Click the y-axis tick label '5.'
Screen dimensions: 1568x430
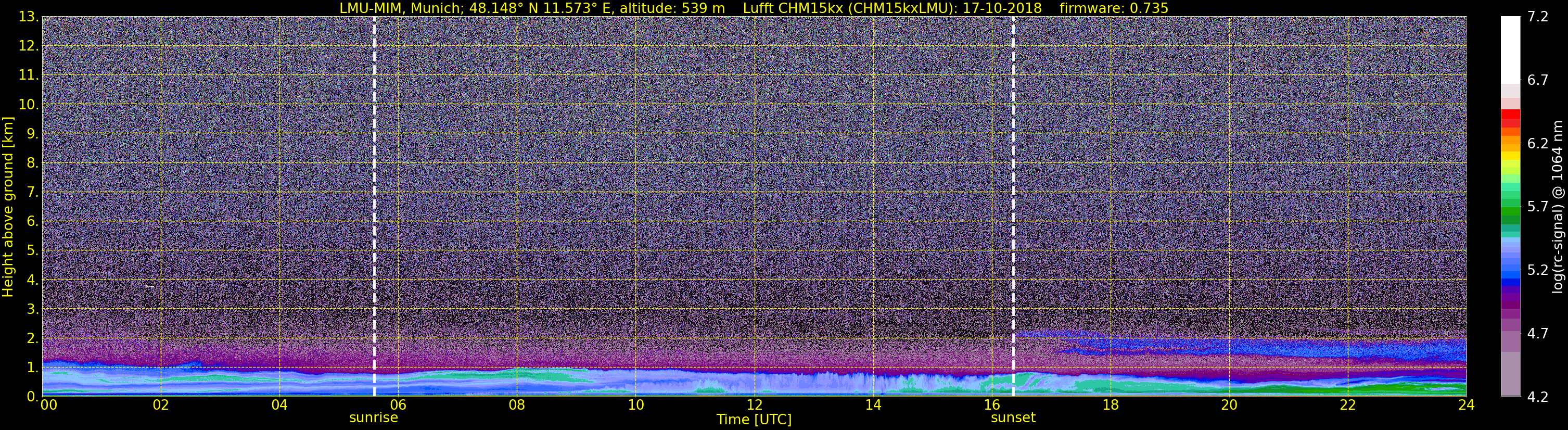[x=32, y=250]
